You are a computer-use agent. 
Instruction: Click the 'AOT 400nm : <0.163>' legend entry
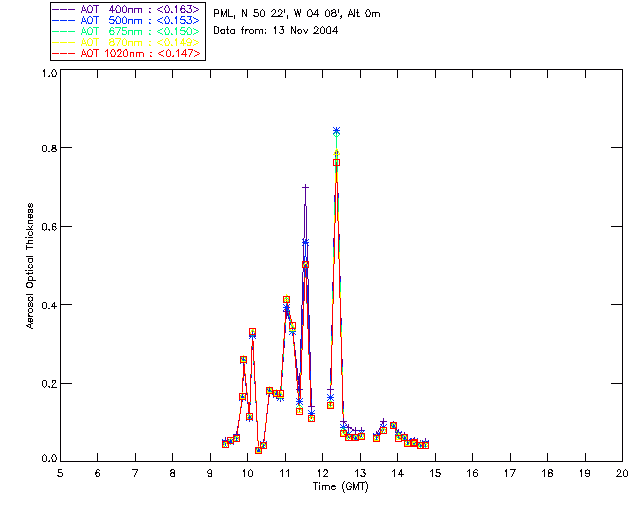pos(127,9)
